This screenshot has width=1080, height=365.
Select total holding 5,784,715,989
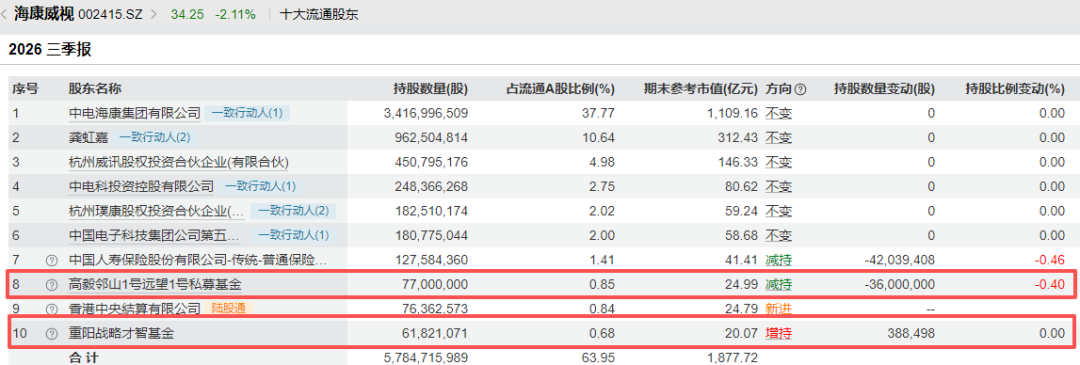tap(426, 358)
